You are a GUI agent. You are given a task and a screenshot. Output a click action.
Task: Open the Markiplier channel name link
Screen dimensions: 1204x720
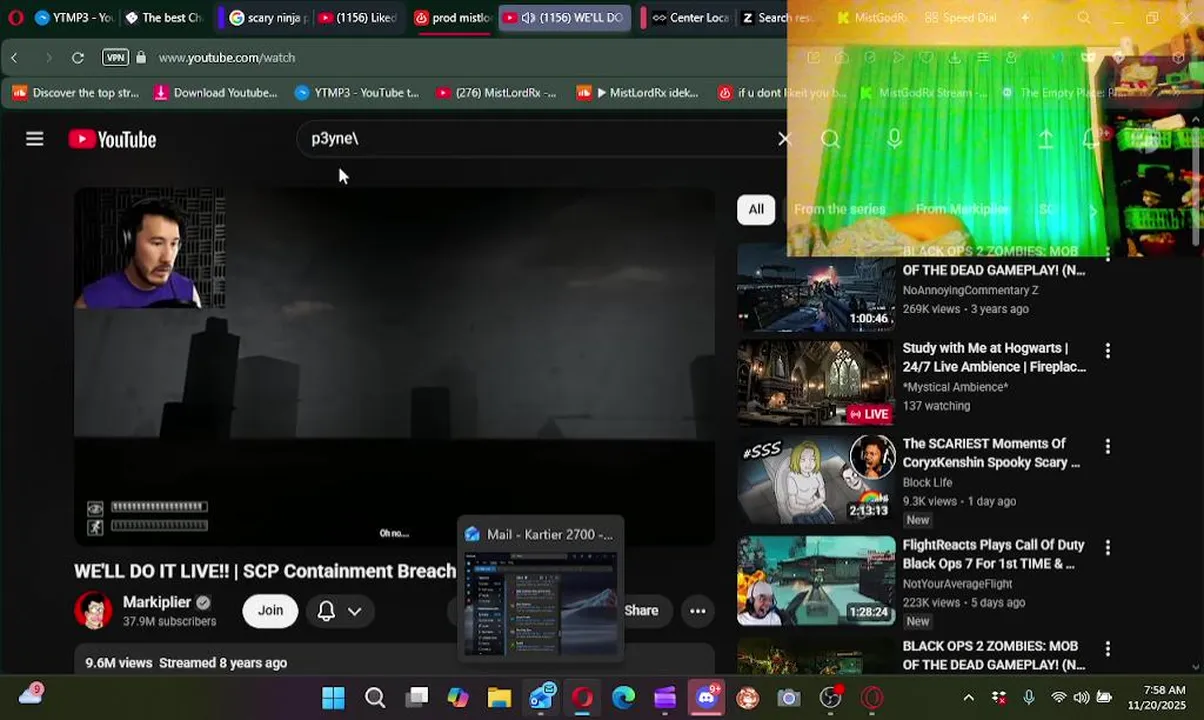point(158,602)
